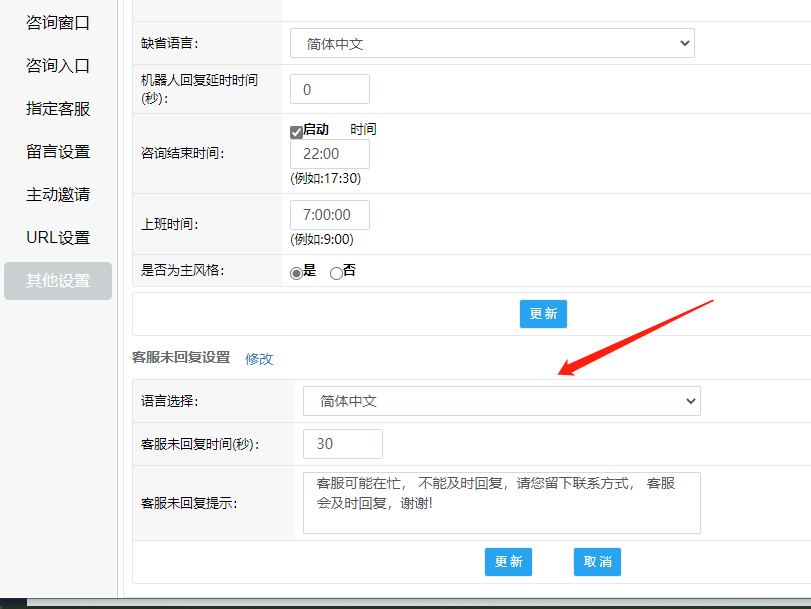The width and height of the screenshot is (811, 609).
Task: Go to 咨询入口 in the sidebar
Action: (58, 66)
